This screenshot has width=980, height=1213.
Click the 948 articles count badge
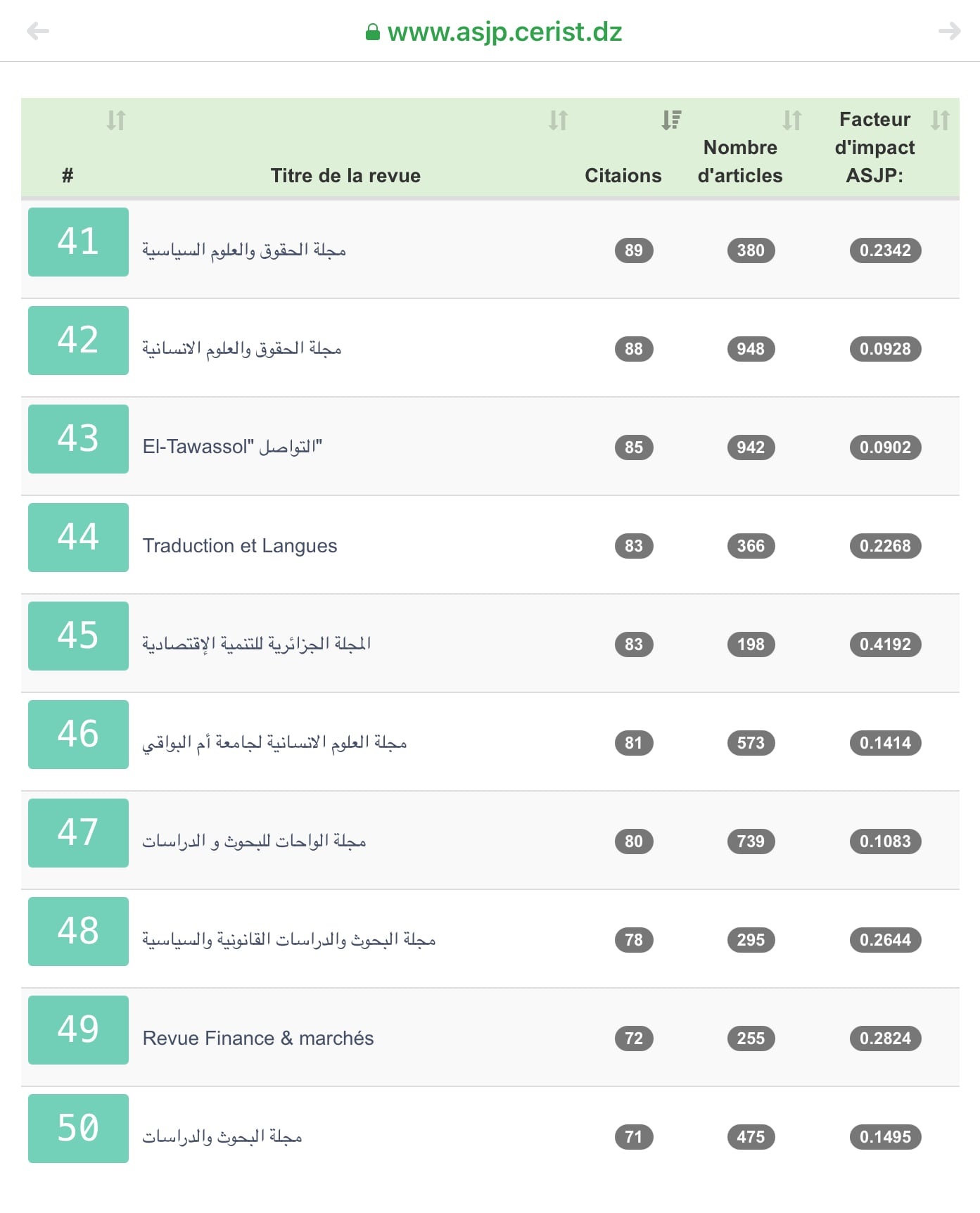click(x=751, y=349)
